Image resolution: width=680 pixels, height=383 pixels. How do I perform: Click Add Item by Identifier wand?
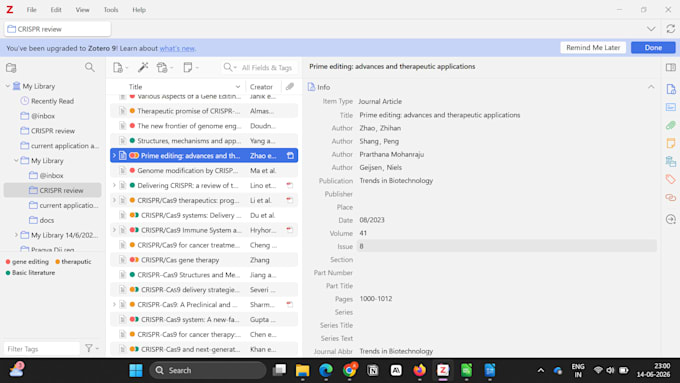[143, 67]
